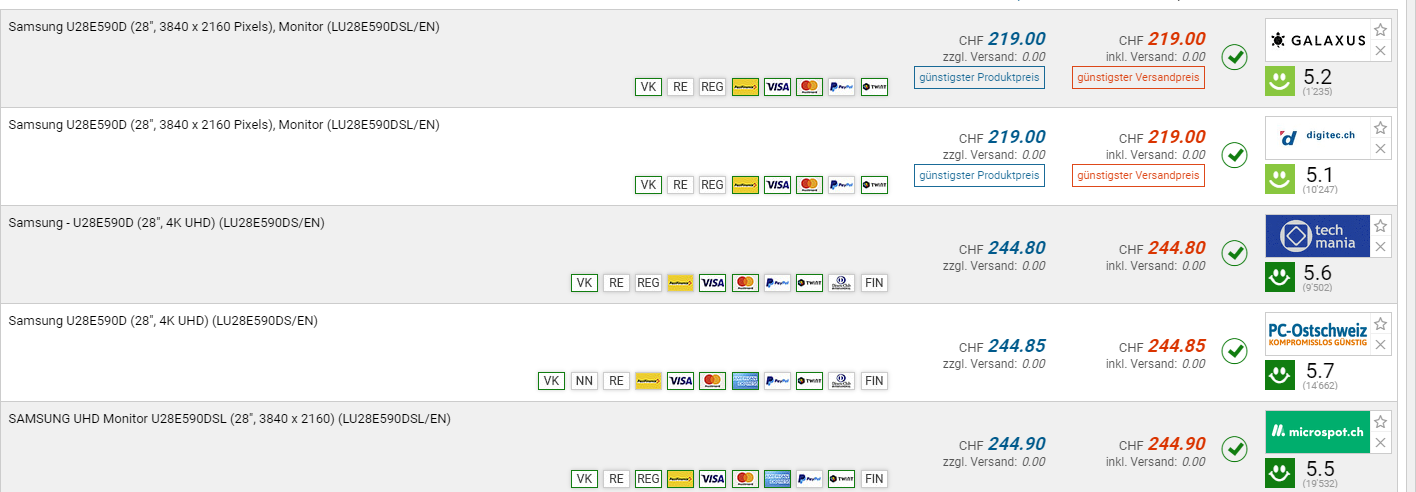Click the Mastercard icon in the microspot.ch row
Screen dimensions: 1416x492
pos(745,479)
